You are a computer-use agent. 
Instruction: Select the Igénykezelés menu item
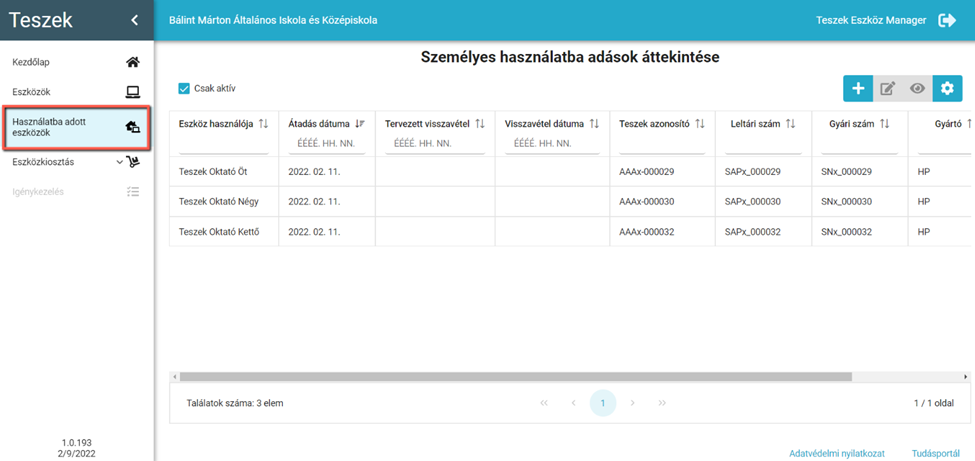tap(76, 192)
